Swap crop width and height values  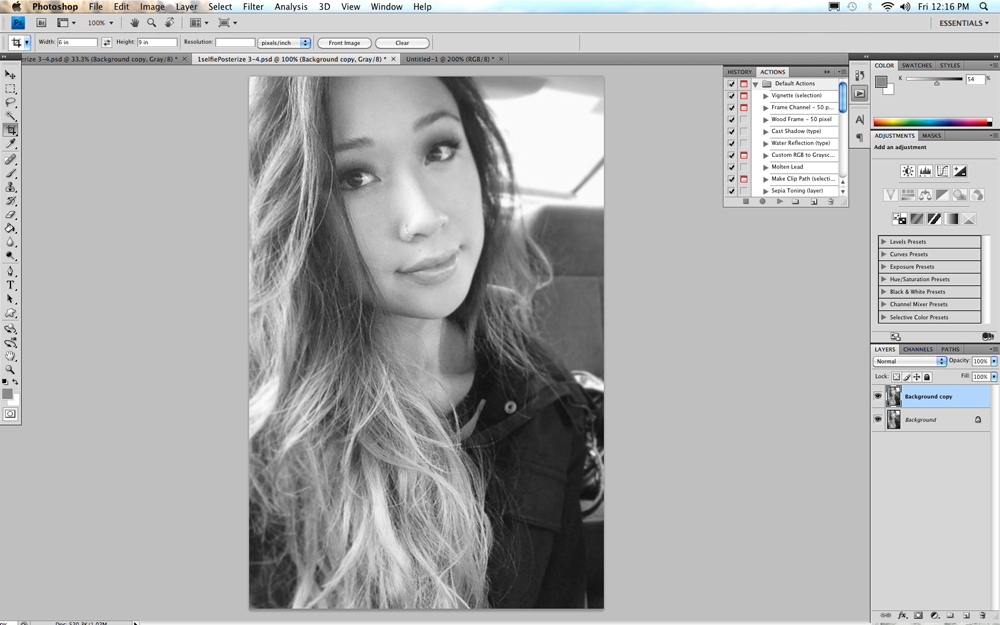[x=107, y=43]
